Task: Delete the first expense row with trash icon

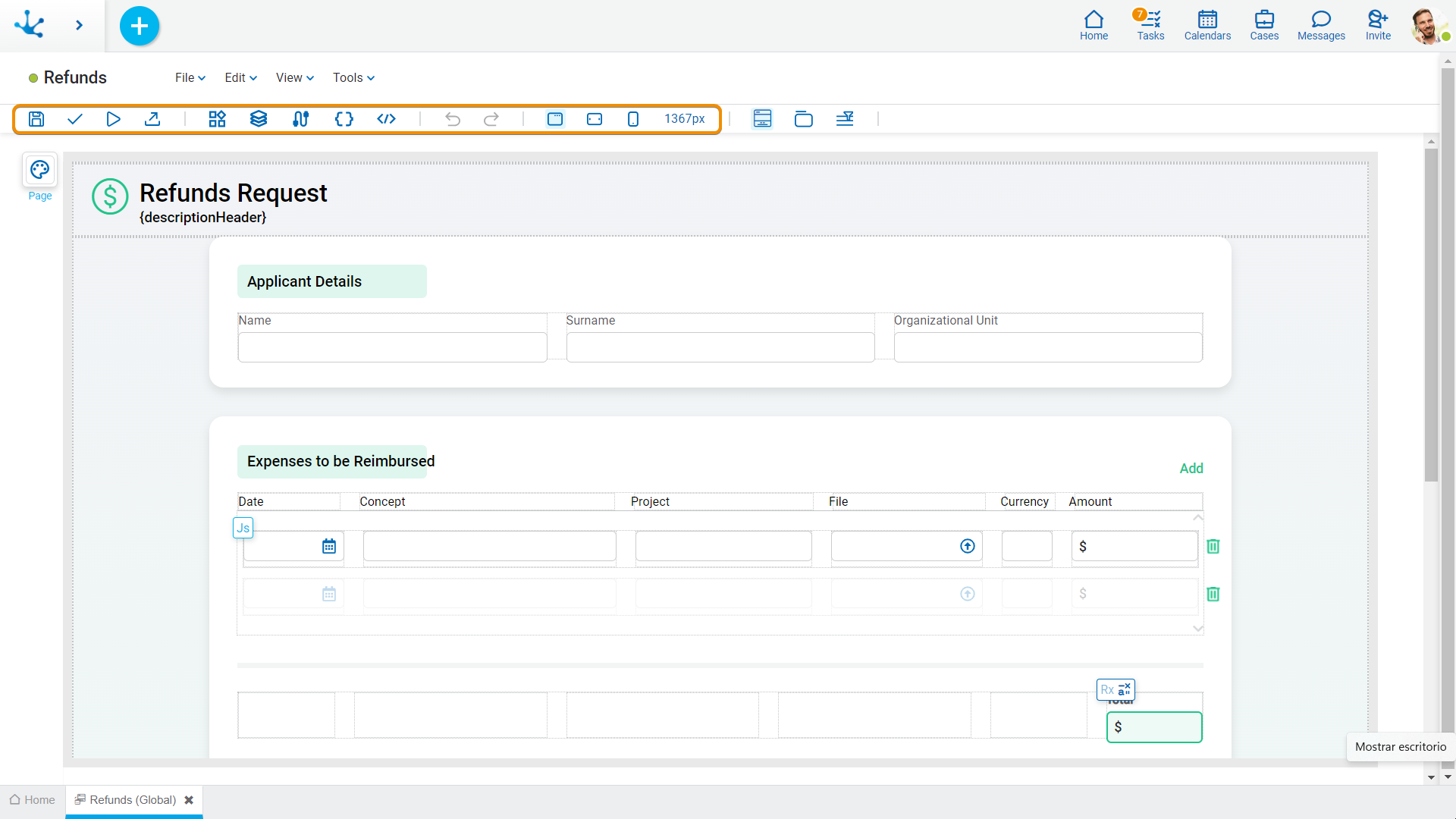Action: 1213,547
